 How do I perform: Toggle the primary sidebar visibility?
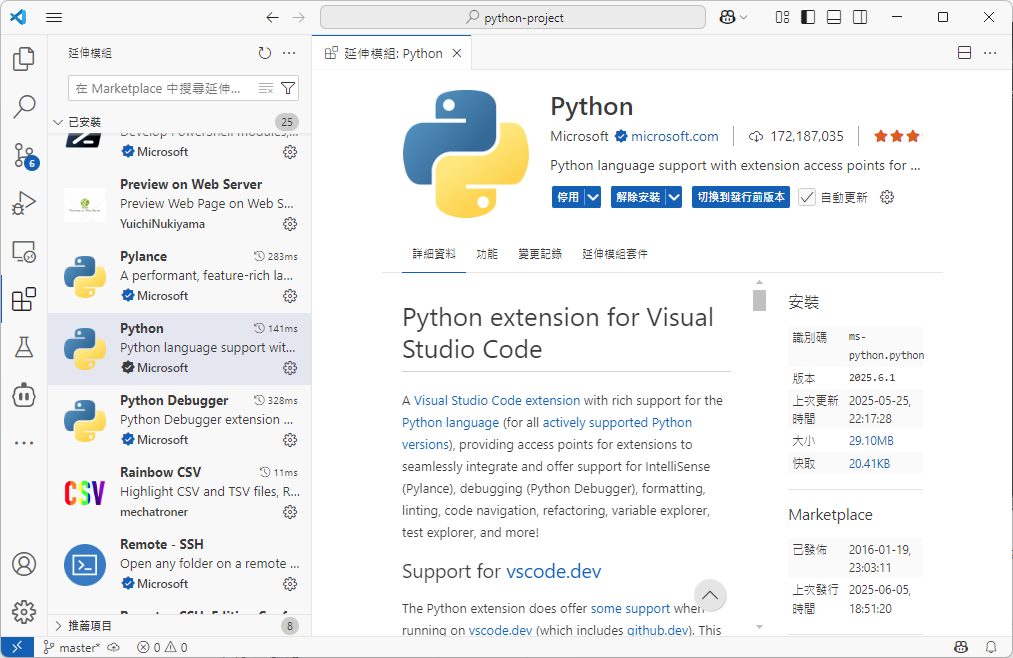[806, 17]
